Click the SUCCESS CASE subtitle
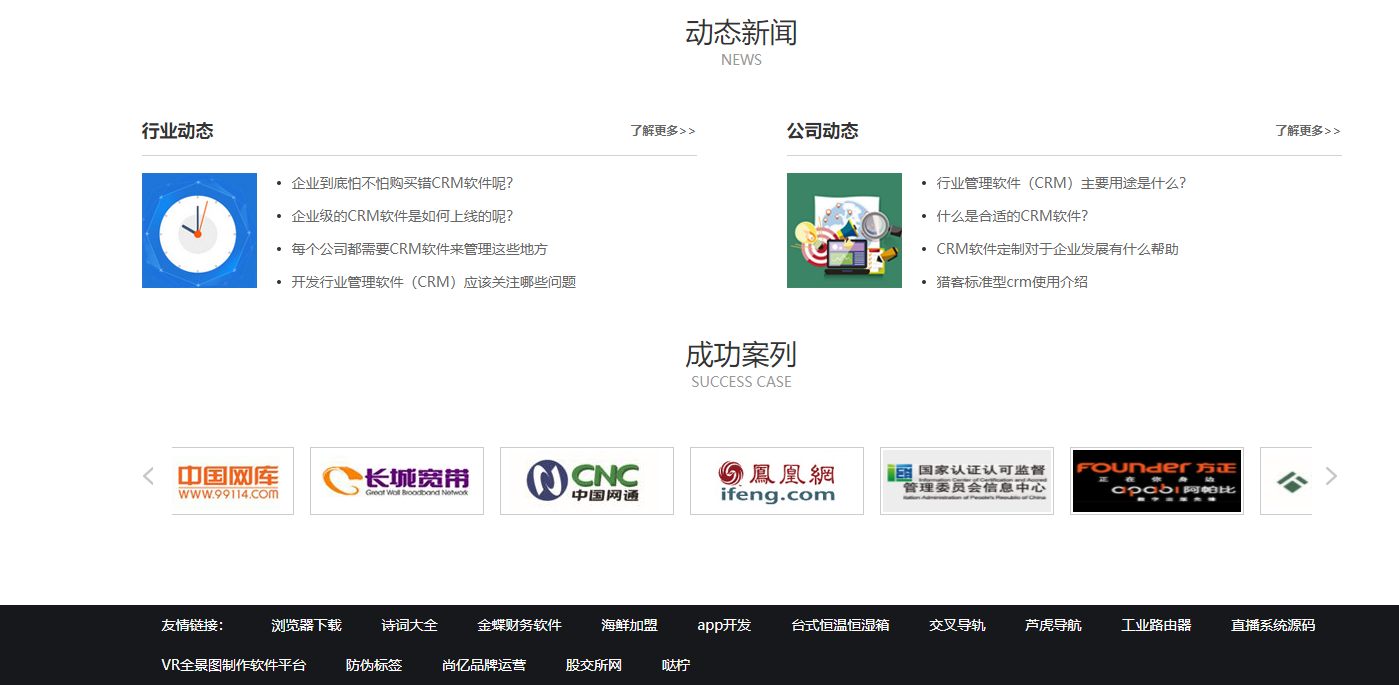The width and height of the screenshot is (1399, 685). tap(741, 382)
